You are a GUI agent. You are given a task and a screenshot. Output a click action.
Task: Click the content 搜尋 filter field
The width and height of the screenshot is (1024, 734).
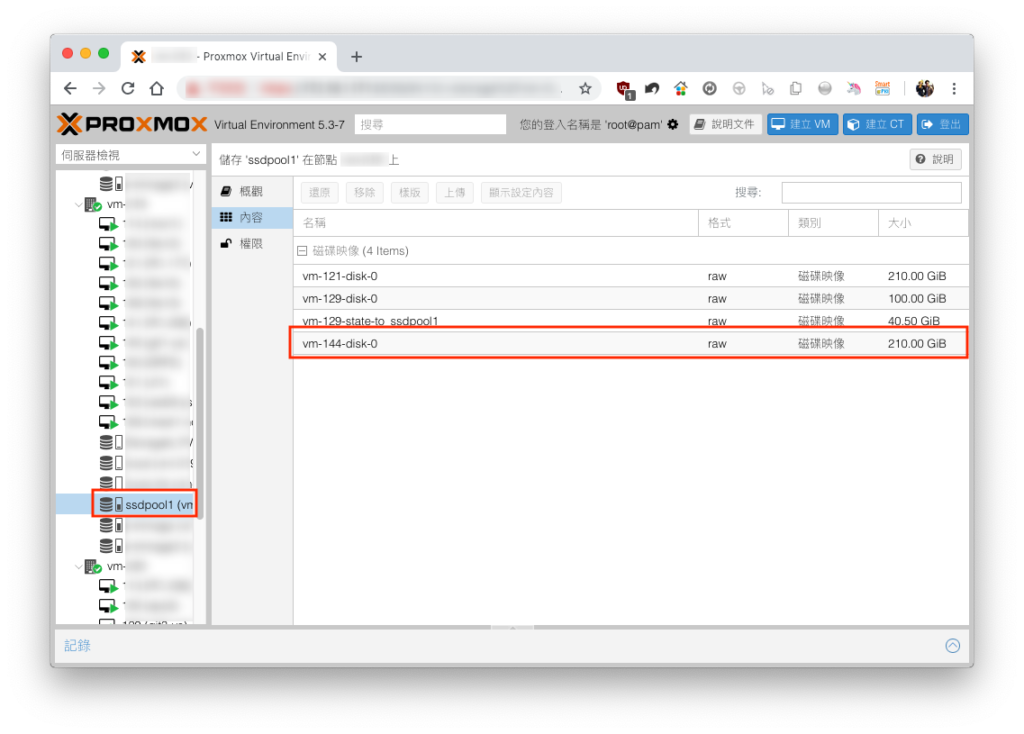(x=871, y=193)
